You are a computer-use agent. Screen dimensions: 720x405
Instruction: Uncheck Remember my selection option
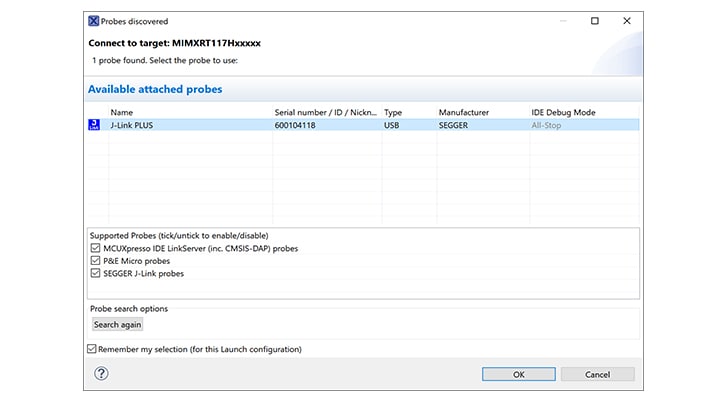point(92,349)
